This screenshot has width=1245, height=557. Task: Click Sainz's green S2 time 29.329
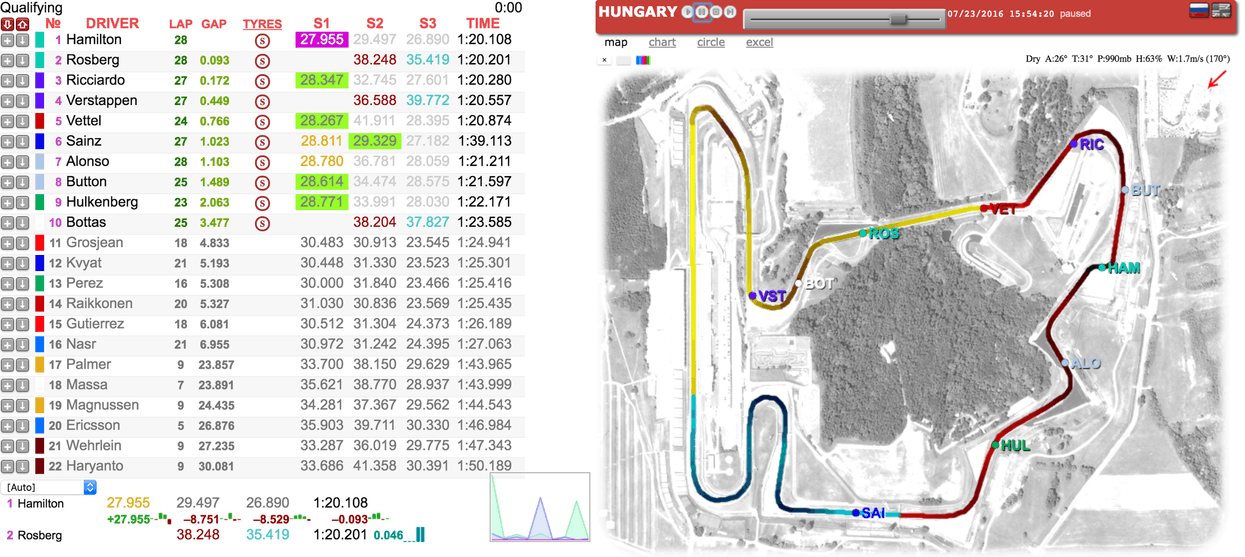[x=375, y=142]
